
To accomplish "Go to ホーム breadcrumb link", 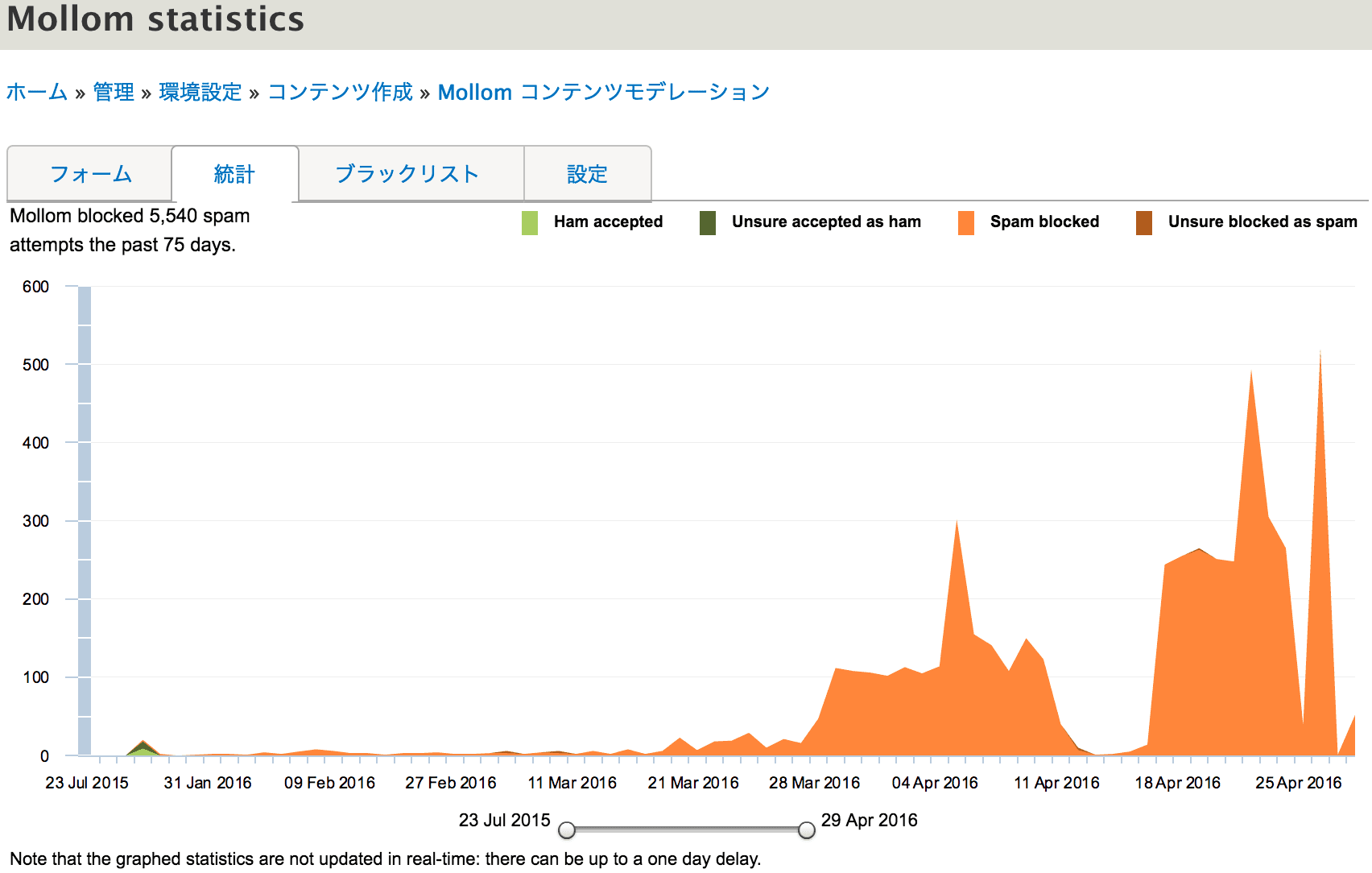I will (x=37, y=93).
